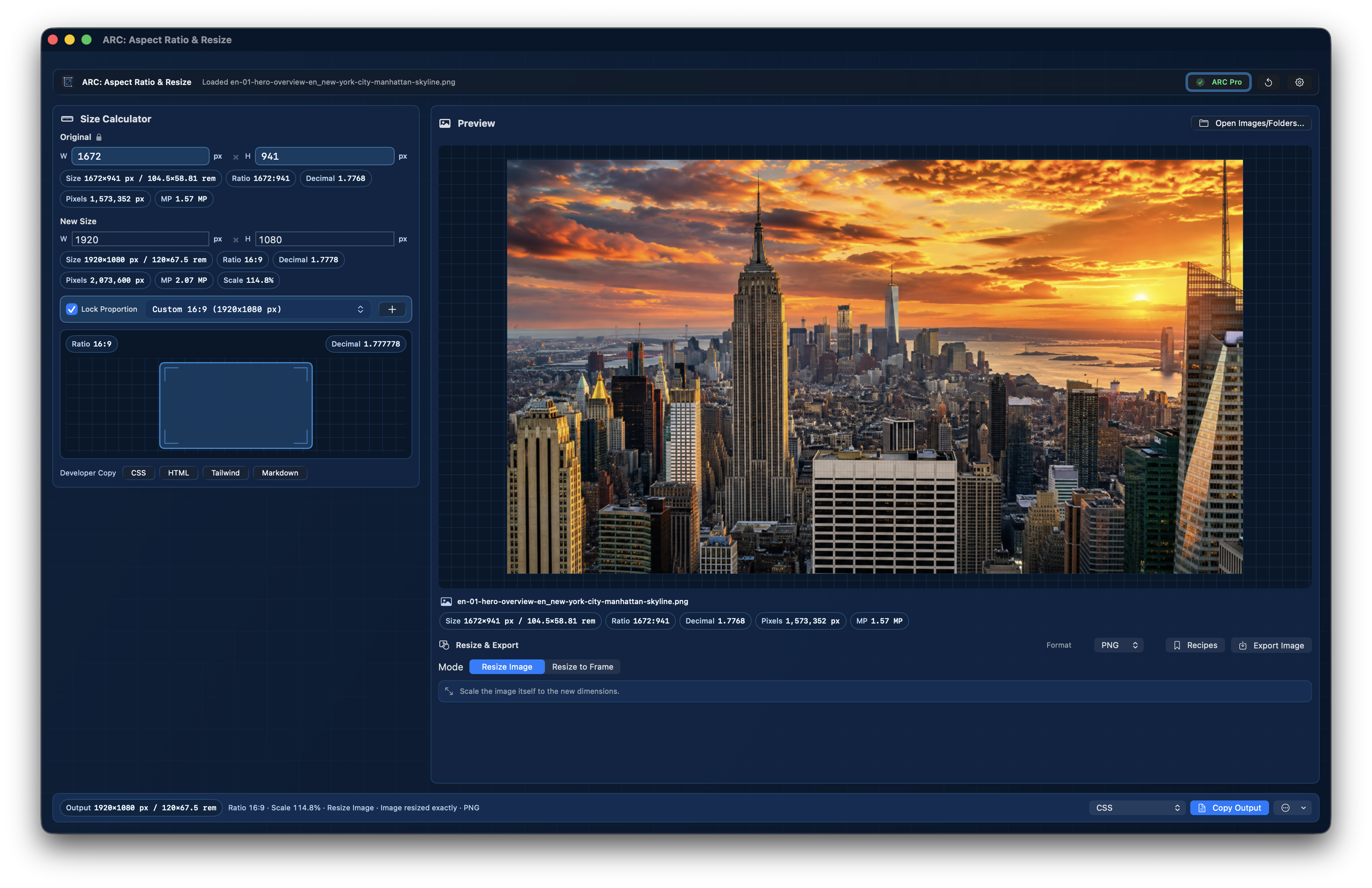Click the Size Calculator ruler icon
This screenshot has height=888, width=1372.
pos(67,119)
